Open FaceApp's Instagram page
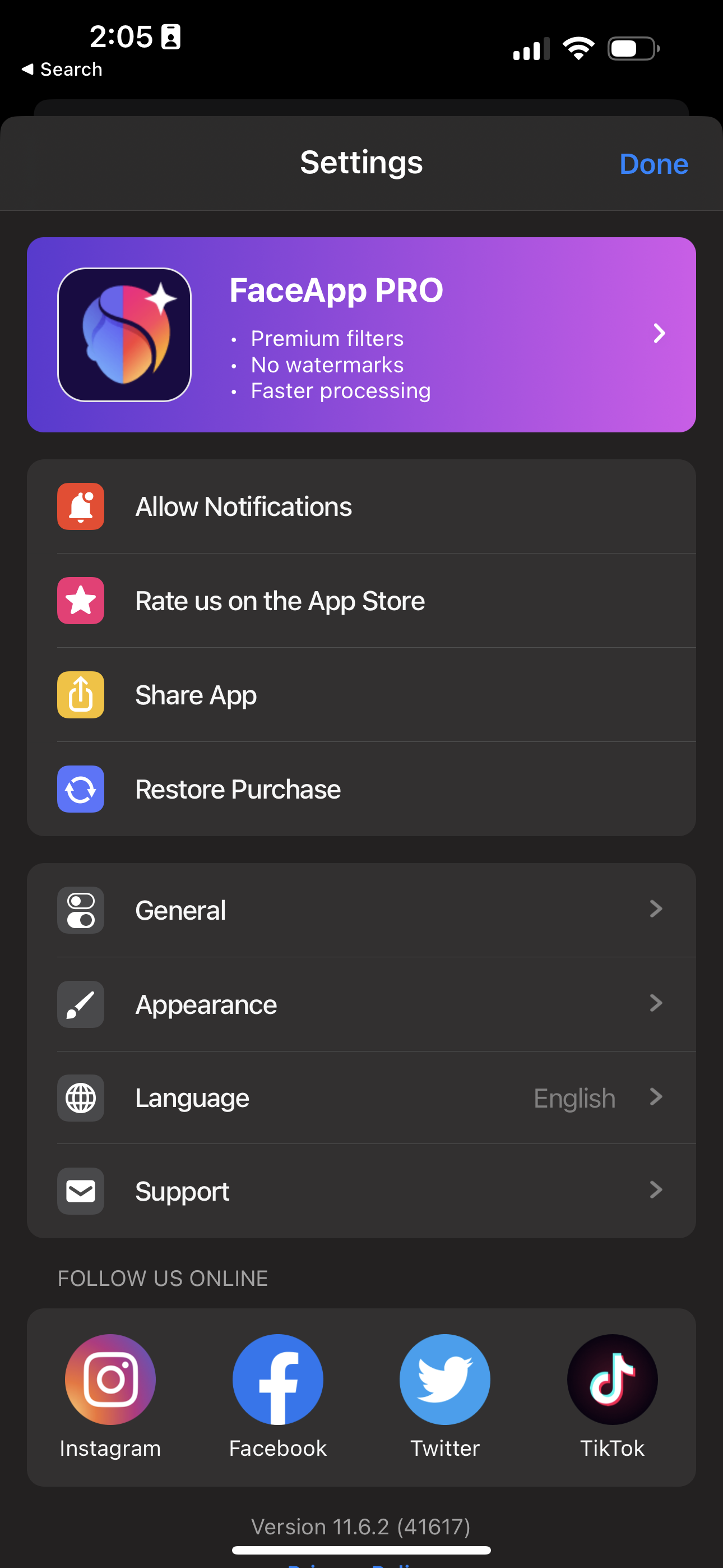The height and width of the screenshot is (1568, 723). coord(110,1380)
